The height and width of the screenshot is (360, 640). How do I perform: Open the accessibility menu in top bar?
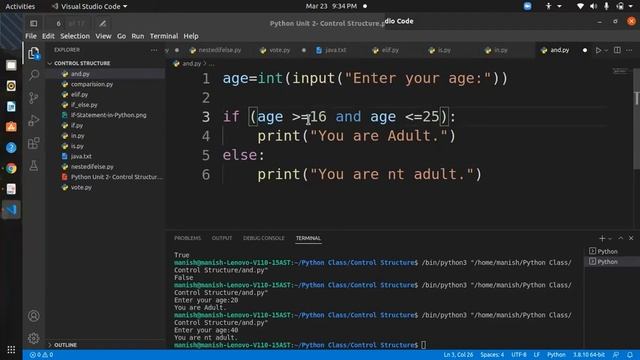[553, 6]
